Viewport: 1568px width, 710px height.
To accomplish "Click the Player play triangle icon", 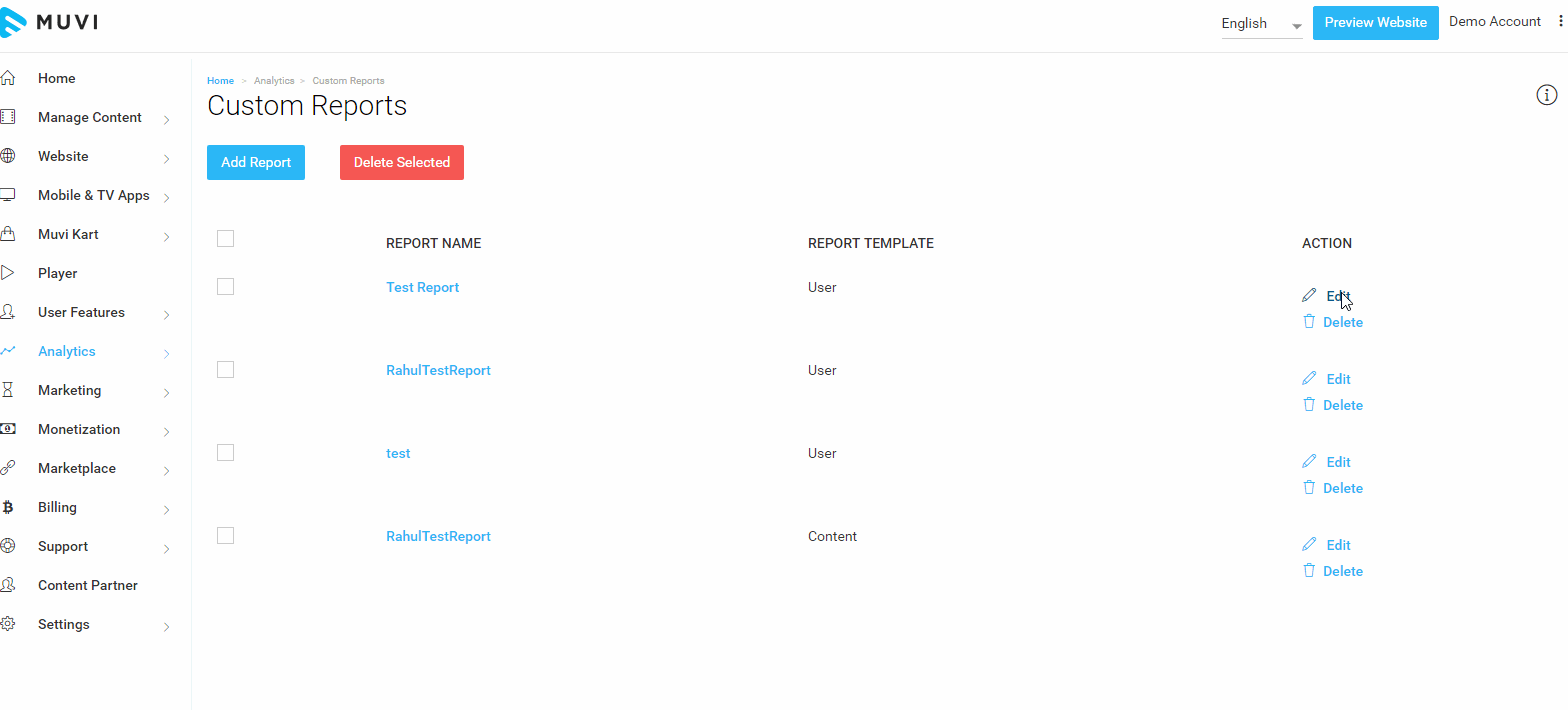I will pos(8,273).
